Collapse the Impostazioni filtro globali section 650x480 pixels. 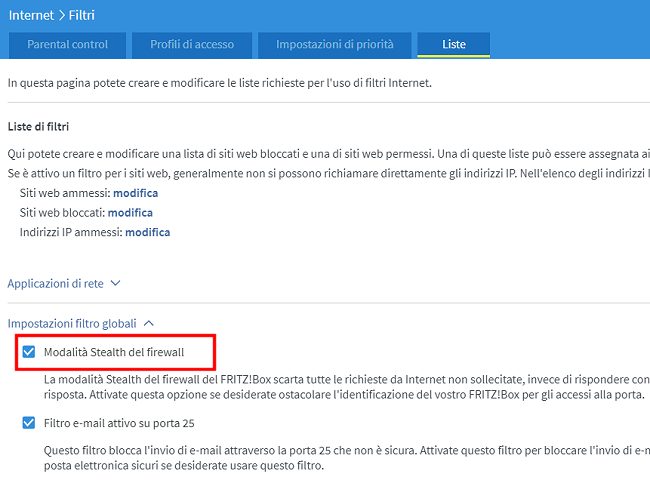click(x=81, y=323)
